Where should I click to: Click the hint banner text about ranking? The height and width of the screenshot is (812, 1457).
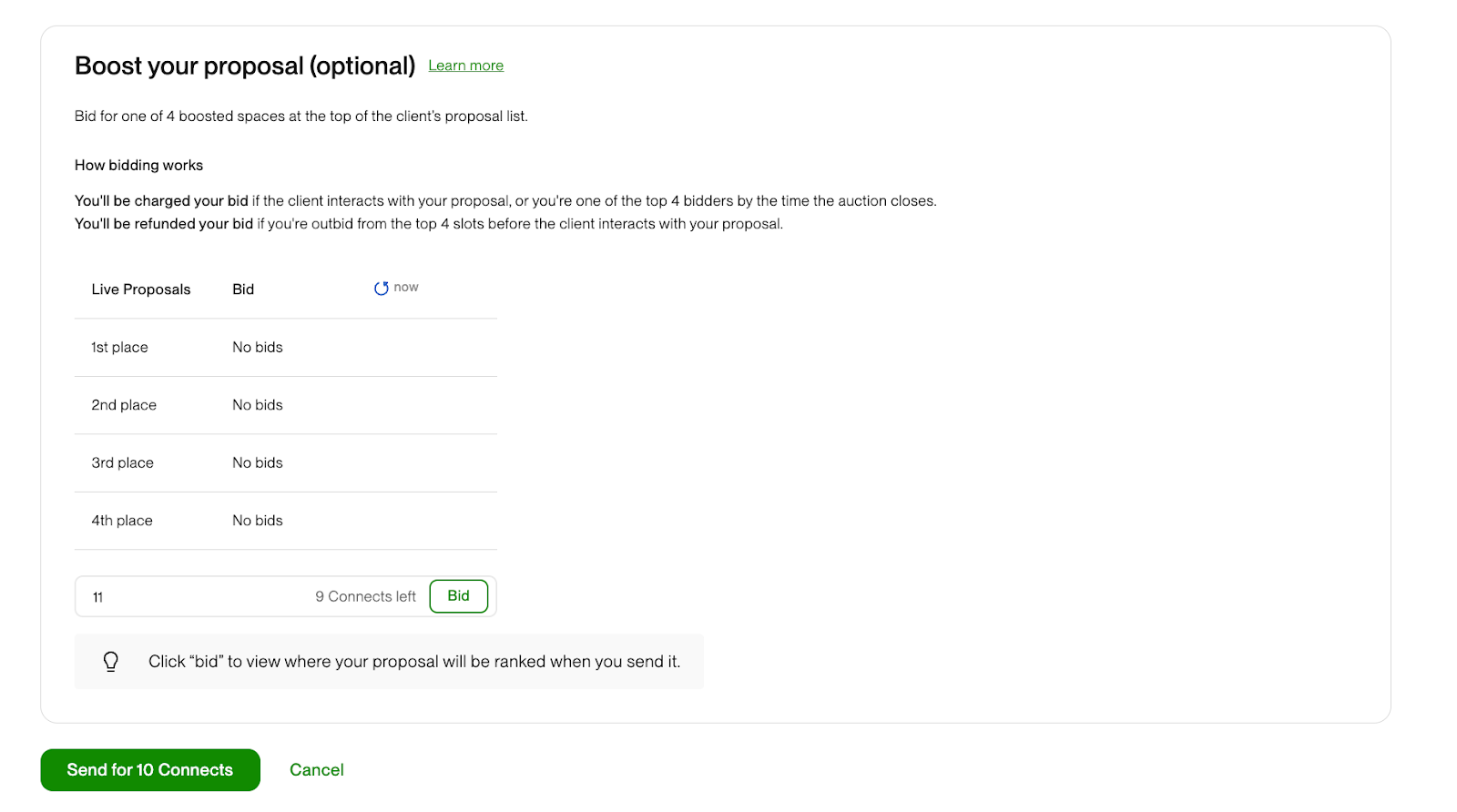point(414,661)
